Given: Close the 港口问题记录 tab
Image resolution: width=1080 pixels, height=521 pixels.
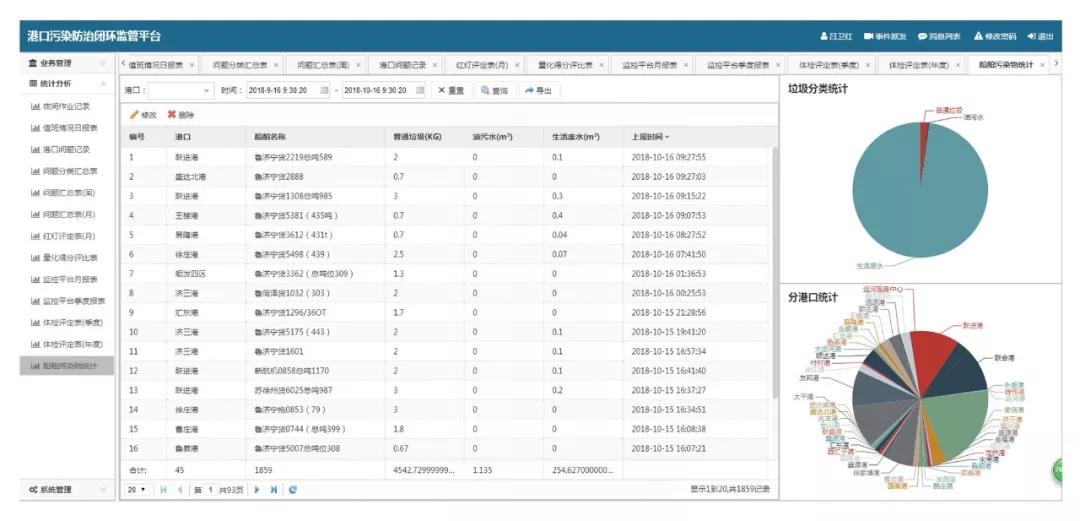Looking at the screenshot, I should tap(435, 65).
